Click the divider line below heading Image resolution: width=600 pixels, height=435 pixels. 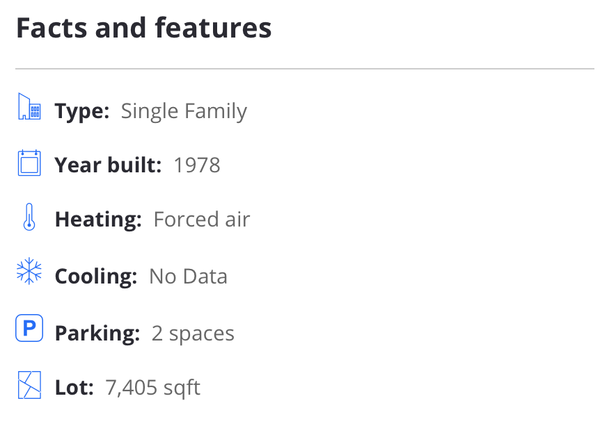click(x=305, y=69)
